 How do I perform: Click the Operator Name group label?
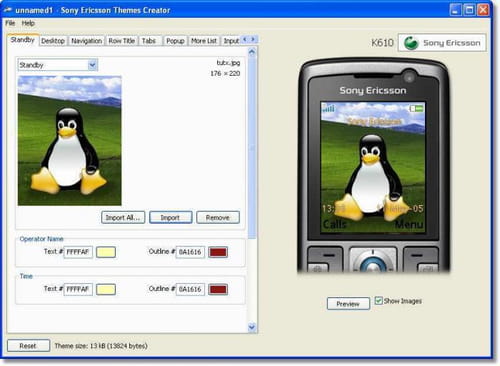(41, 239)
